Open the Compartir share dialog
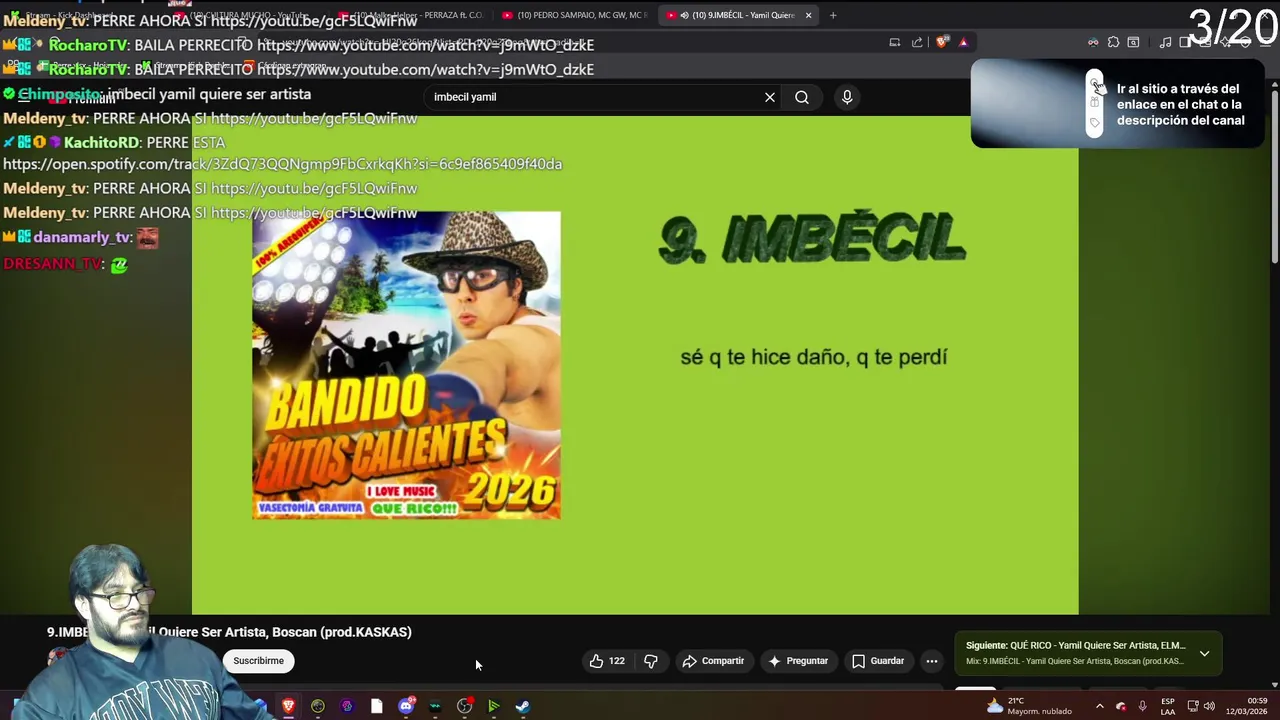Image resolution: width=1280 pixels, height=720 pixels. pos(713,661)
